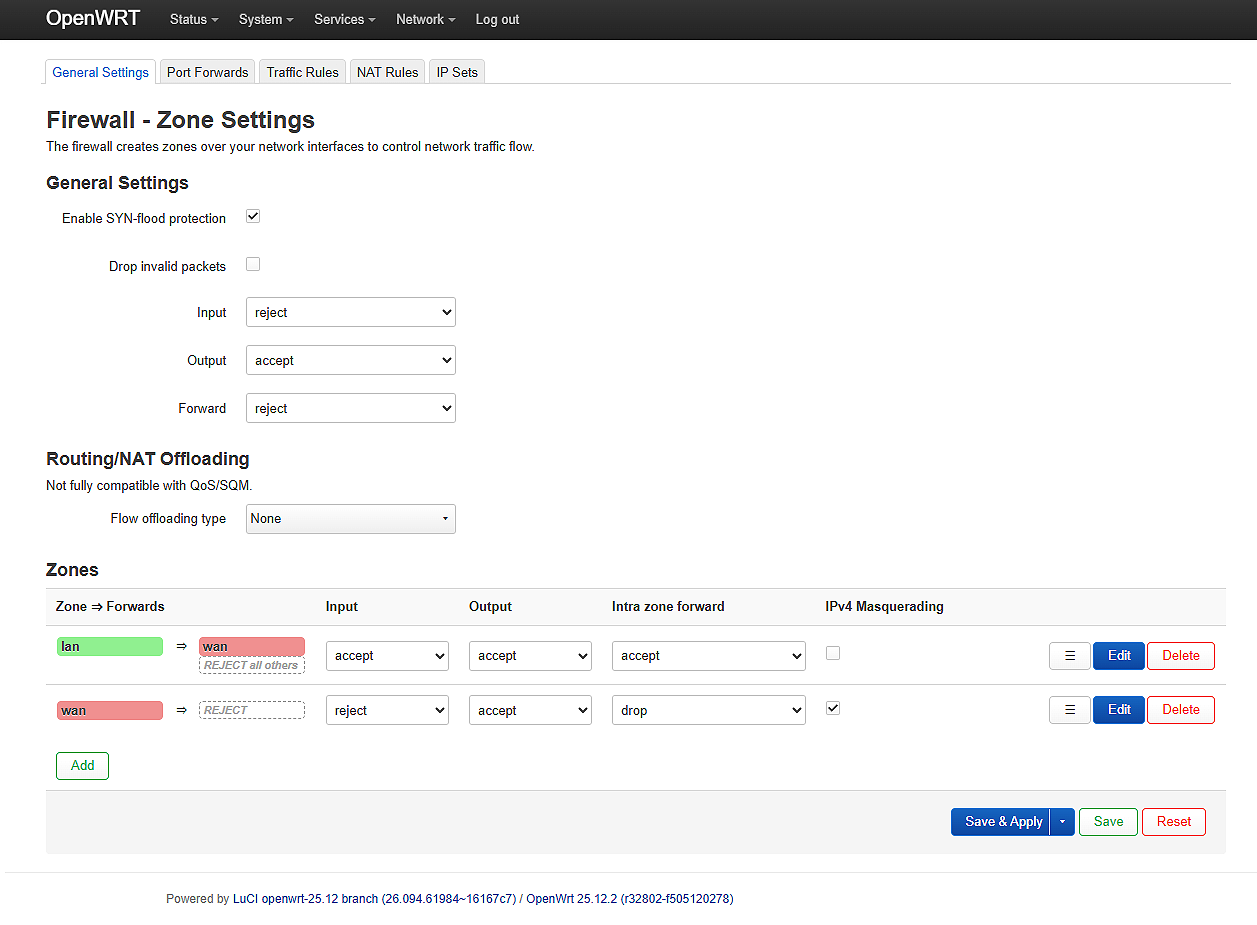Click Edit button for lan zone
Viewport: 1257px width, 925px height.
[x=1118, y=656]
